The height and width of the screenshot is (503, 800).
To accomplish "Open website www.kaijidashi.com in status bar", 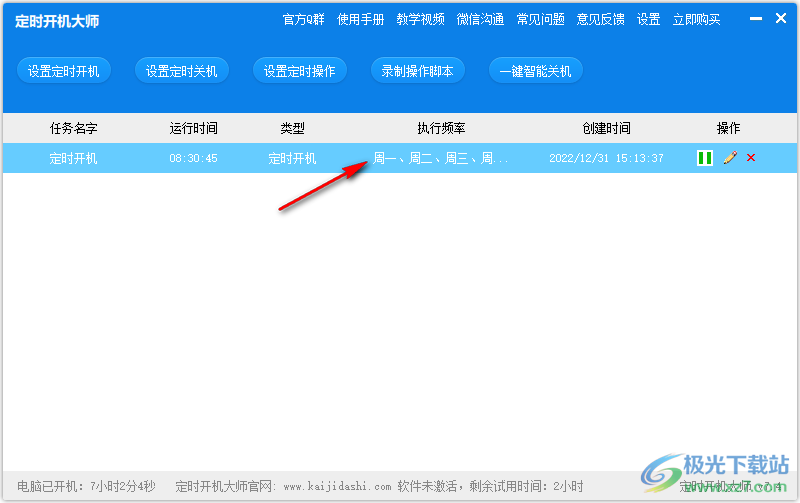I will [x=337, y=486].
